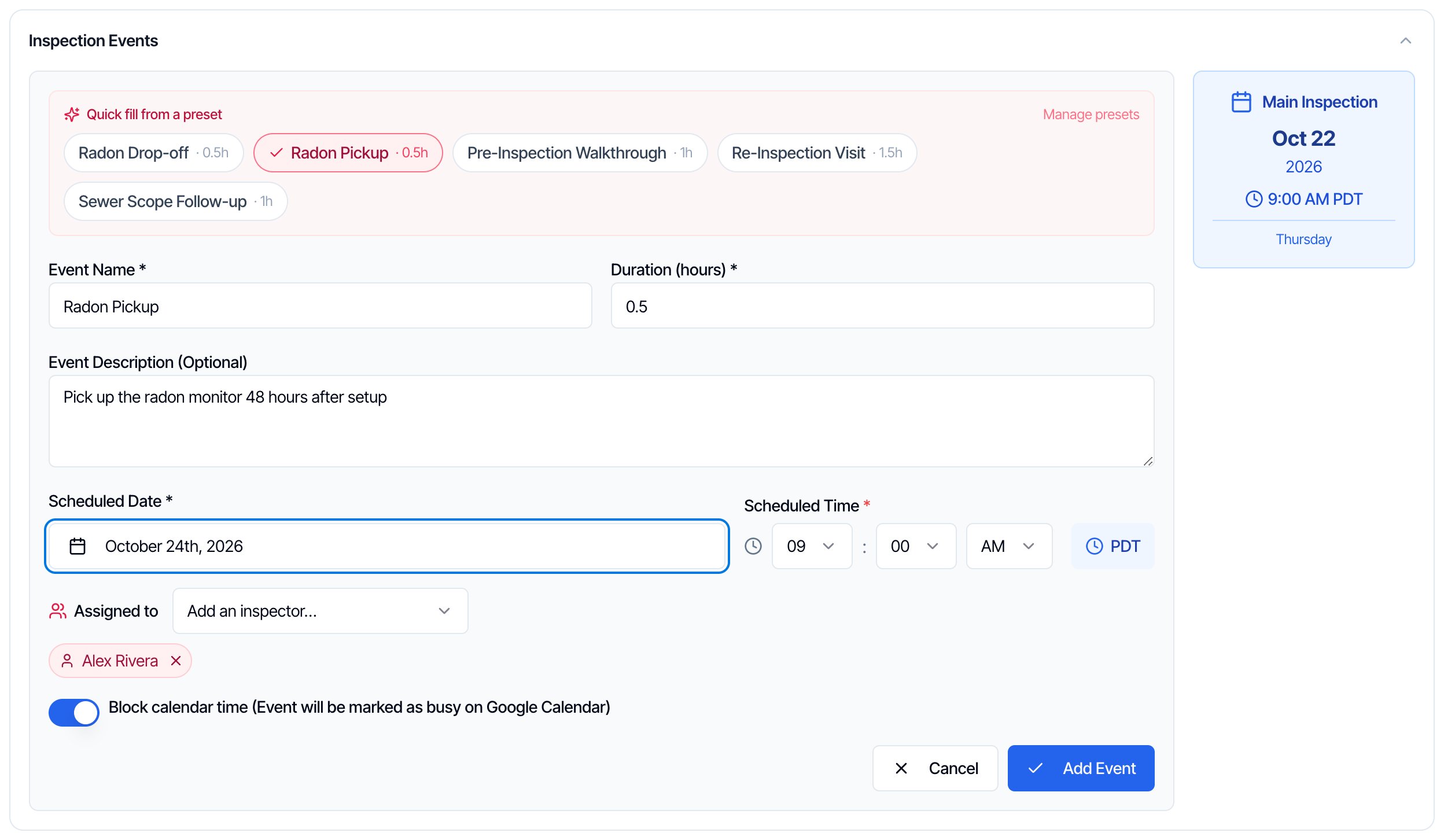Screen dimensions: 1444x840
Task: Click the Oct 22 date in Main Inspection card
Action: [1303, 138]
